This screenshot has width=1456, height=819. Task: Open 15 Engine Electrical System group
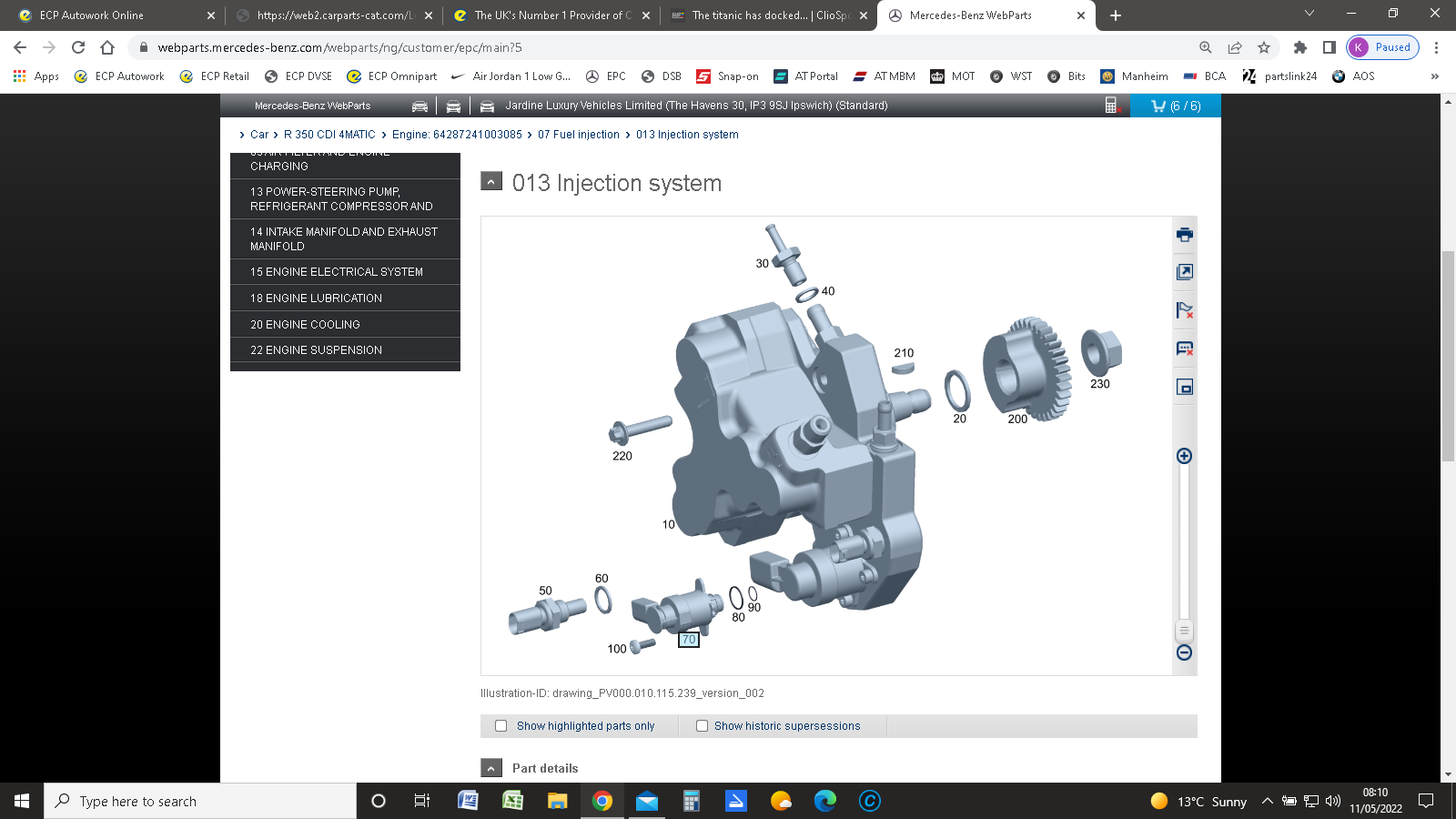tap(337, 272)
